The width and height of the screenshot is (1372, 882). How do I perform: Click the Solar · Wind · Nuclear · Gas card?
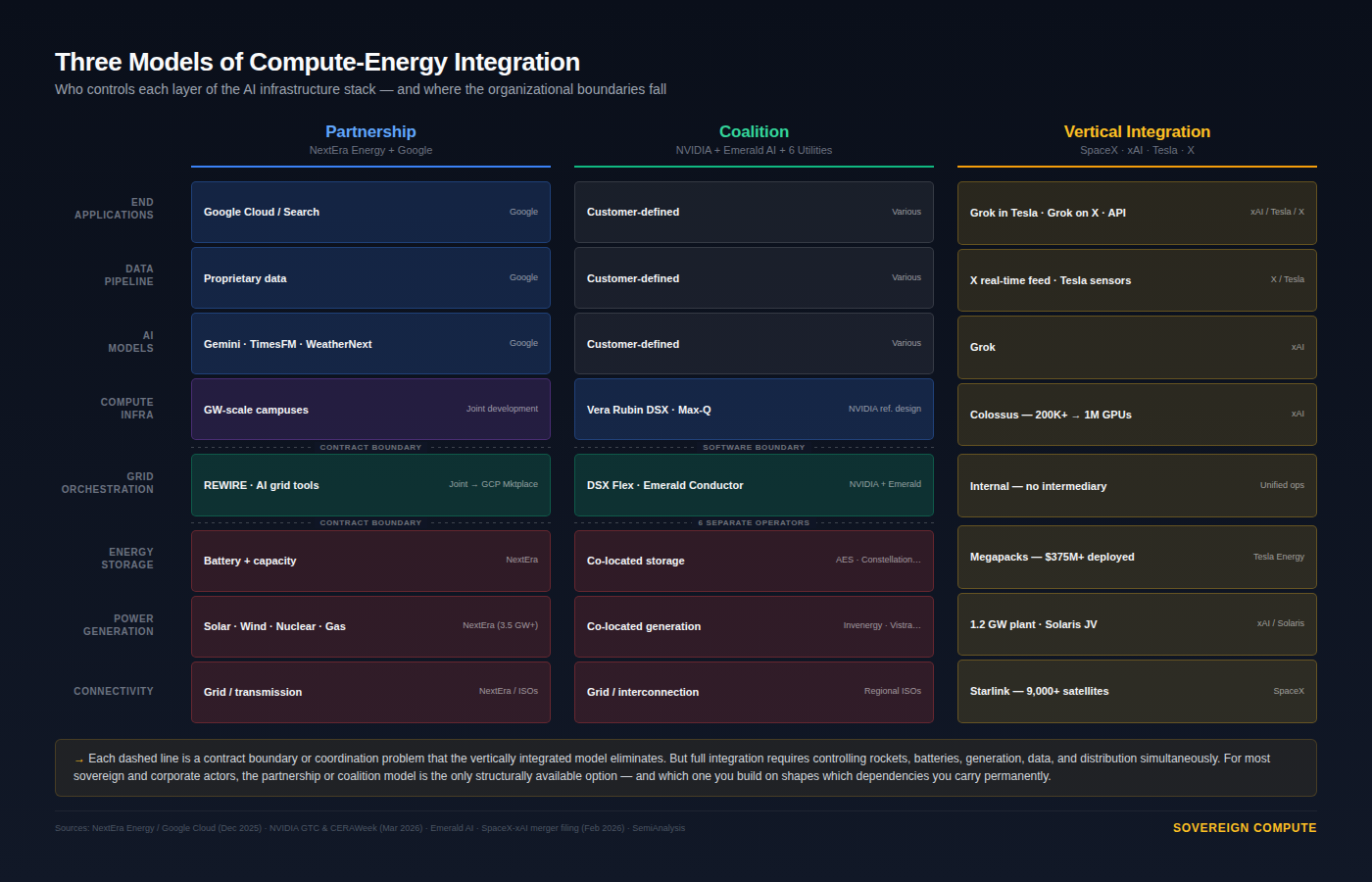point(370,626)
